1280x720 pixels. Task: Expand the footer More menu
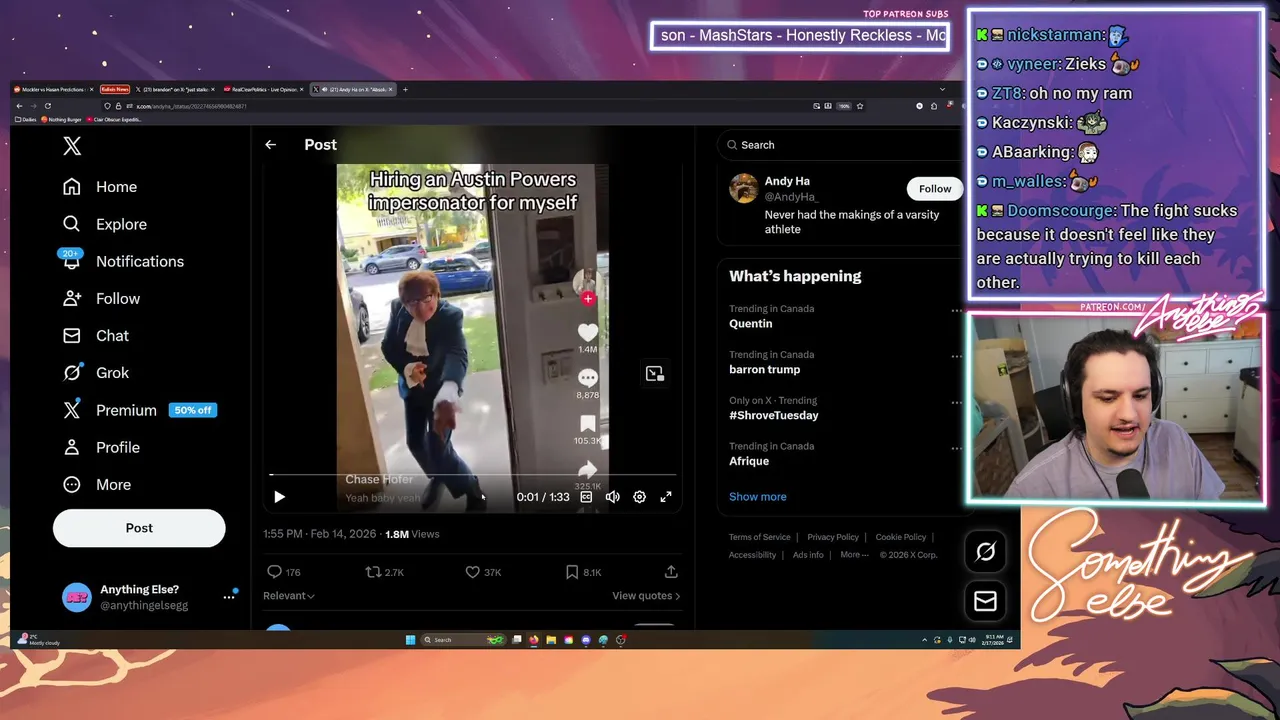854,555
